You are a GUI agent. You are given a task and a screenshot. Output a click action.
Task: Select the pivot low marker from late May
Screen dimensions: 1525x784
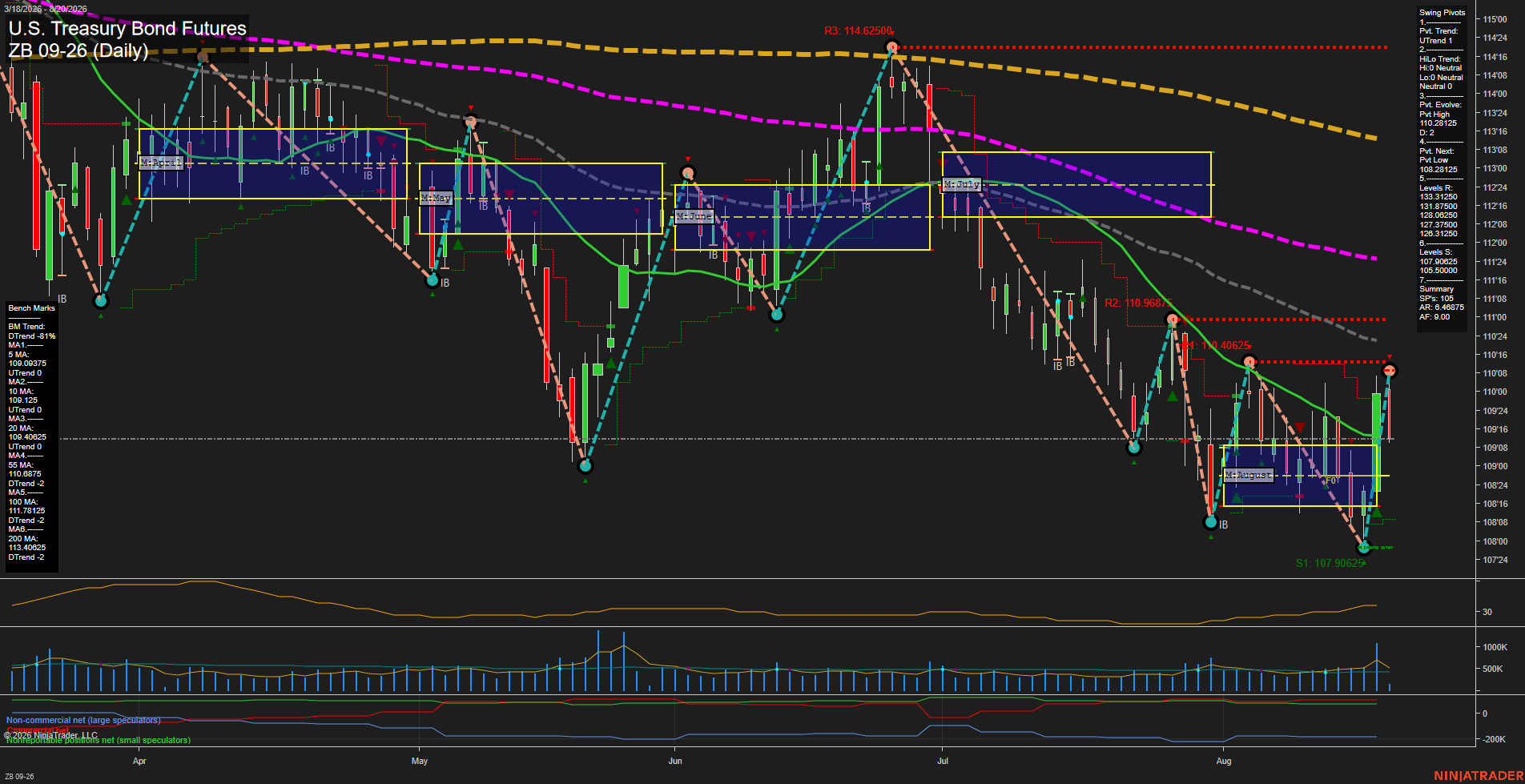tap(585, 465)
